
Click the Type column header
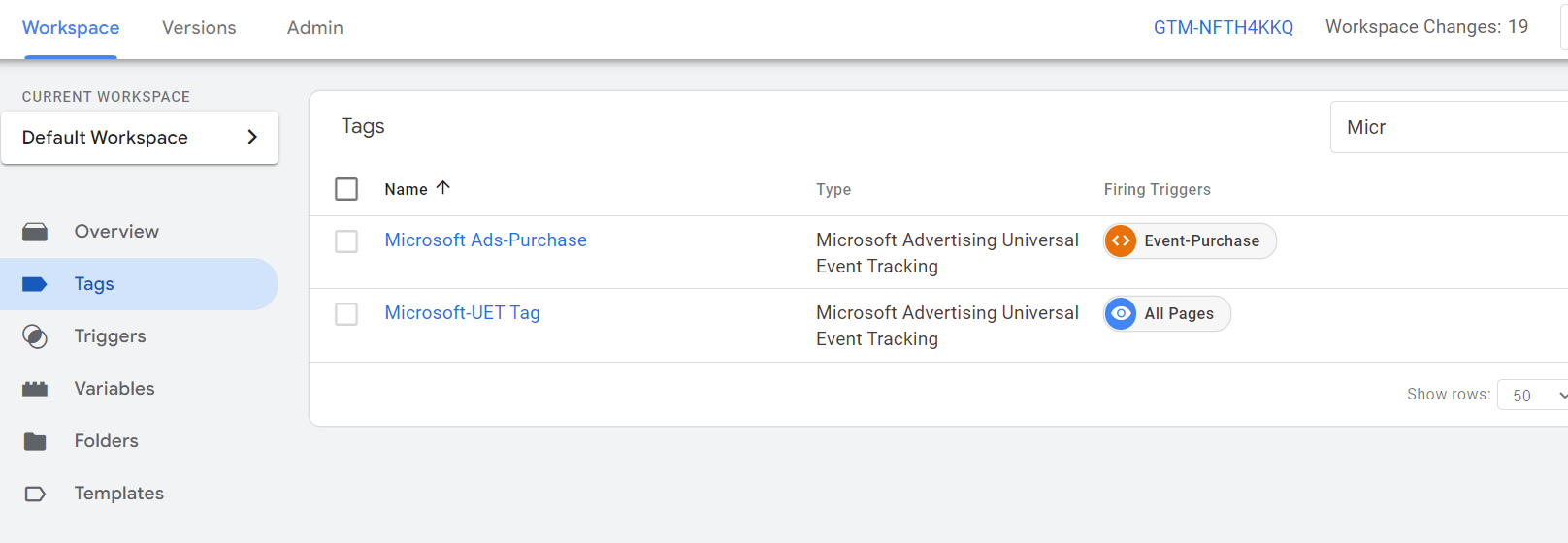[833, 189]
